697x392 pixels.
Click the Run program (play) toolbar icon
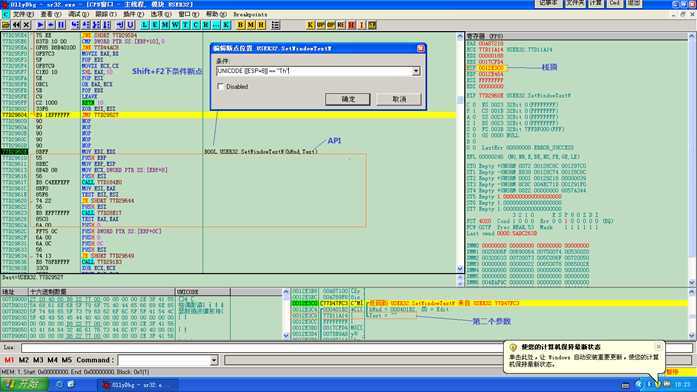[x=40, y=25]
